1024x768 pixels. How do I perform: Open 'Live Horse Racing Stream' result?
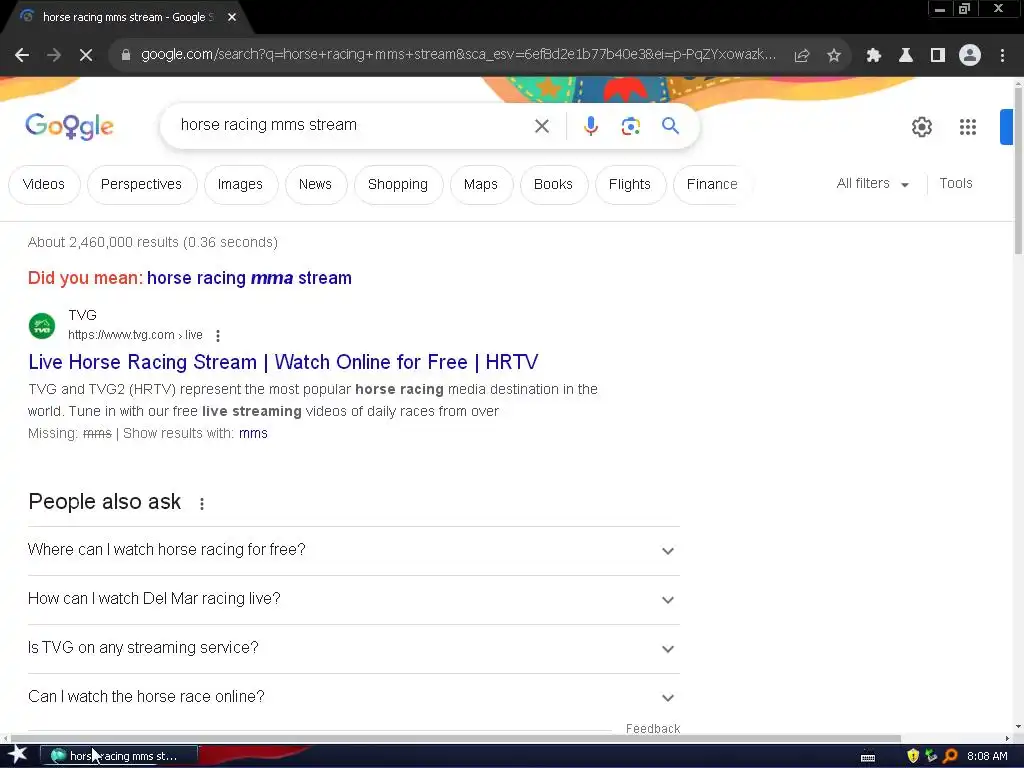pyautogui.click(x=283, y=362)
